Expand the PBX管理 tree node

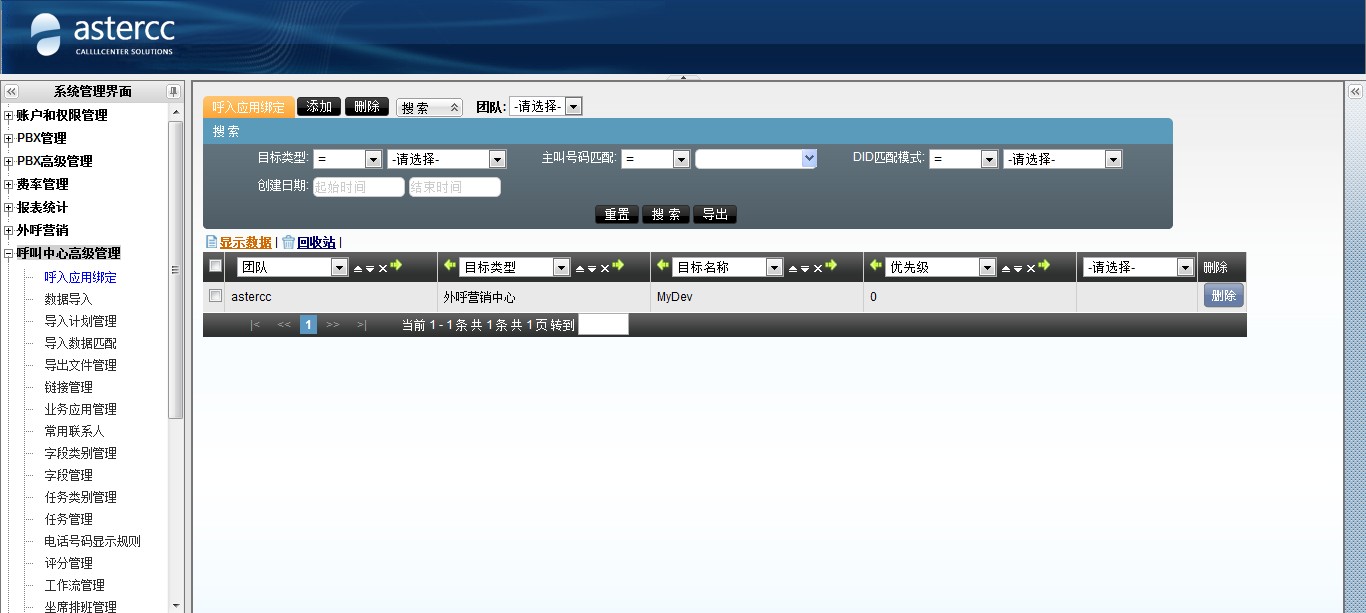pyautogui.click(x=9, y=138)
